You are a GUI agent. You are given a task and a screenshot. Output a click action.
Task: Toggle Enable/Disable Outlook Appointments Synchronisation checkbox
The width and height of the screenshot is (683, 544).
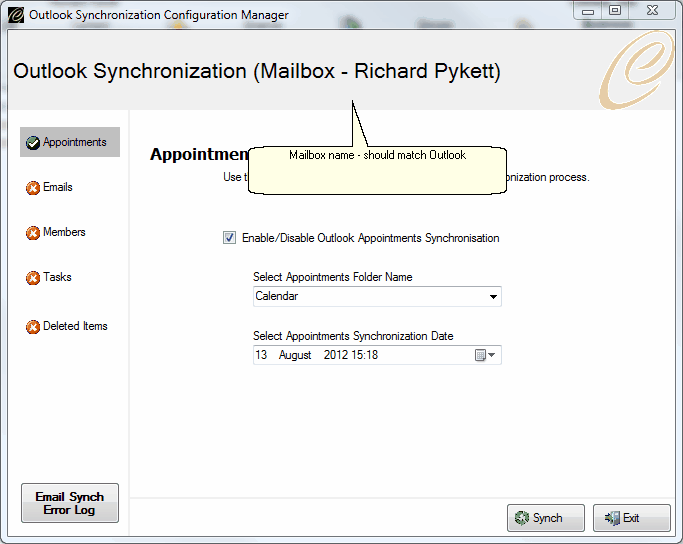point(230,238)
